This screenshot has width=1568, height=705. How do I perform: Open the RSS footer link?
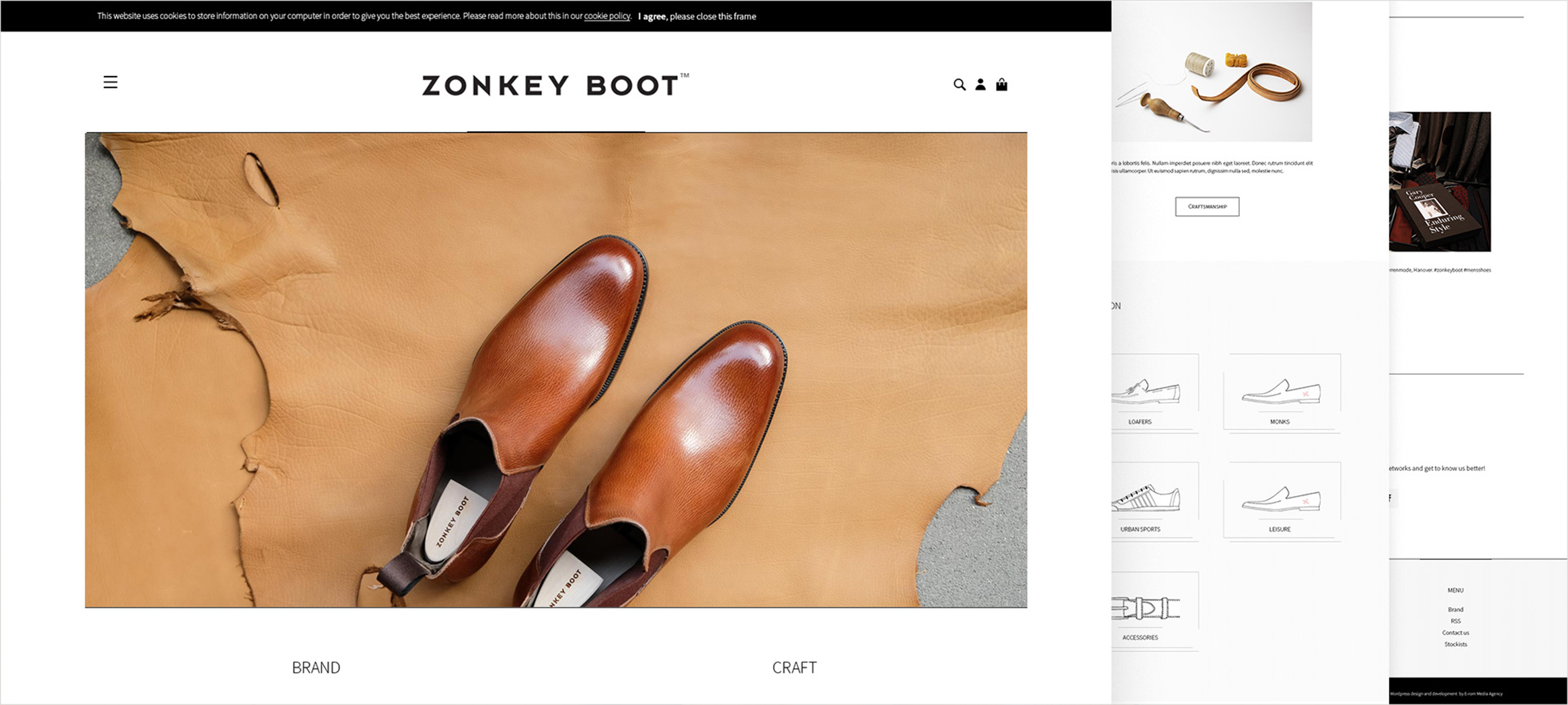[1455, 621]
